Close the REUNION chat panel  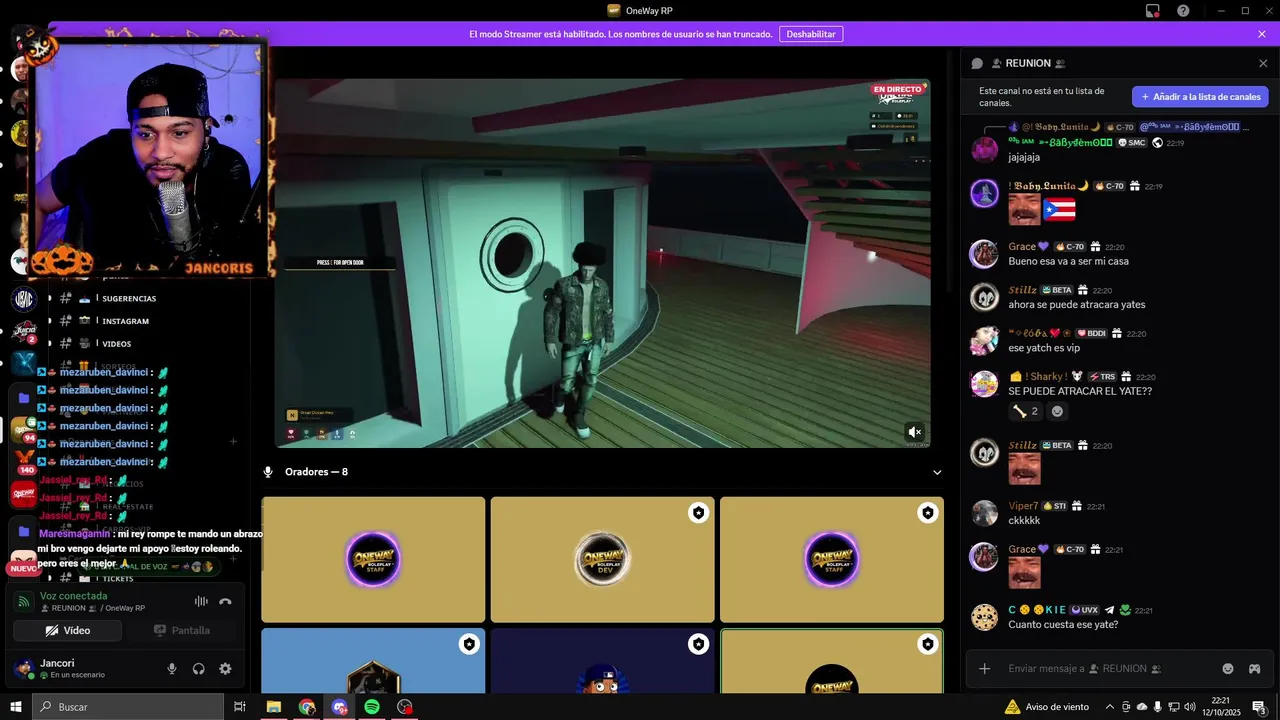click(1263, 63)
